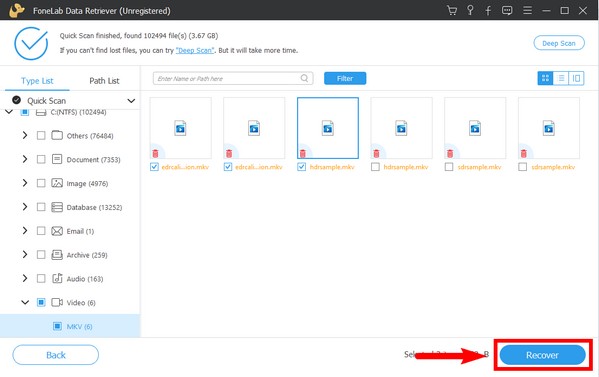Click the Email envelope icon

point(57,231)
